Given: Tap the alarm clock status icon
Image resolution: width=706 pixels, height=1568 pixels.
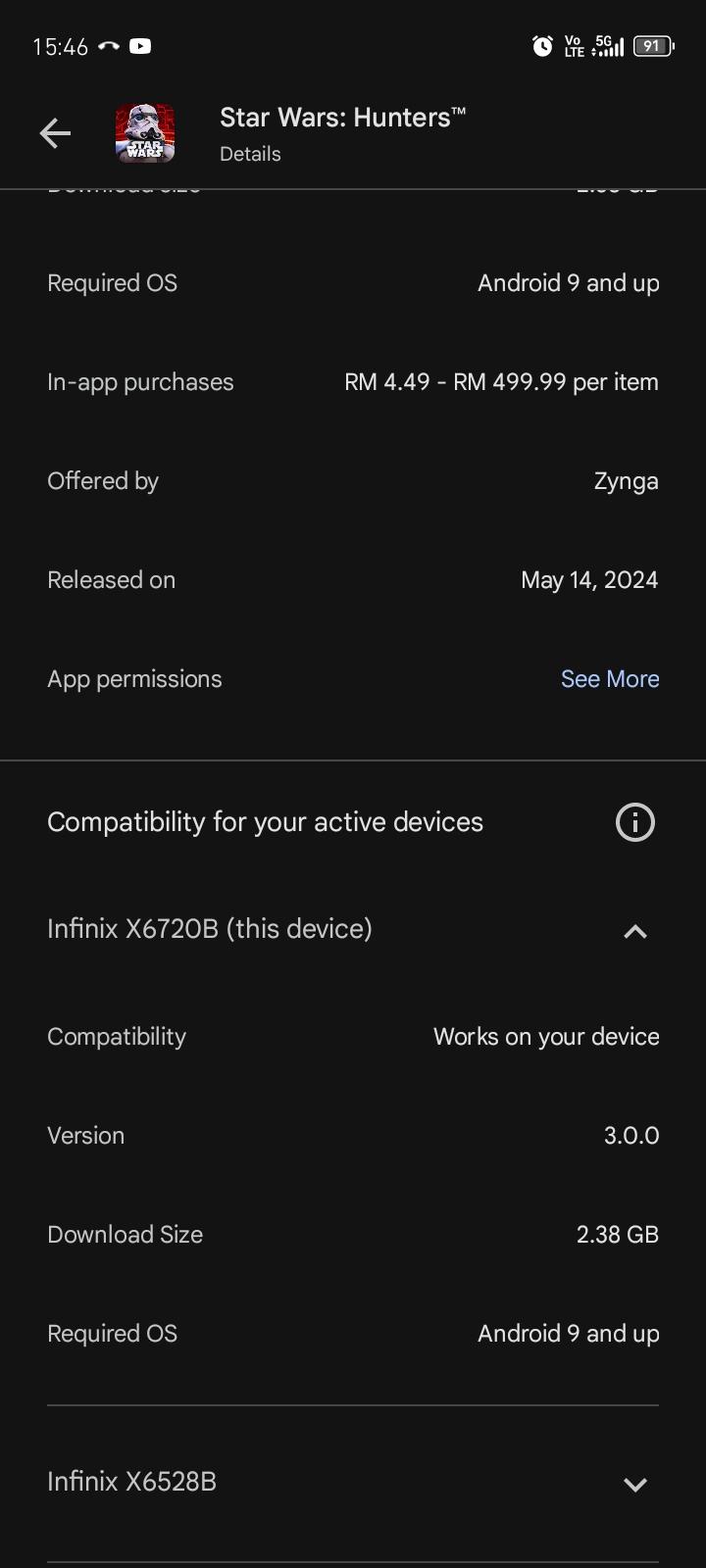Looking at the screenshot, I should point(542,46).
